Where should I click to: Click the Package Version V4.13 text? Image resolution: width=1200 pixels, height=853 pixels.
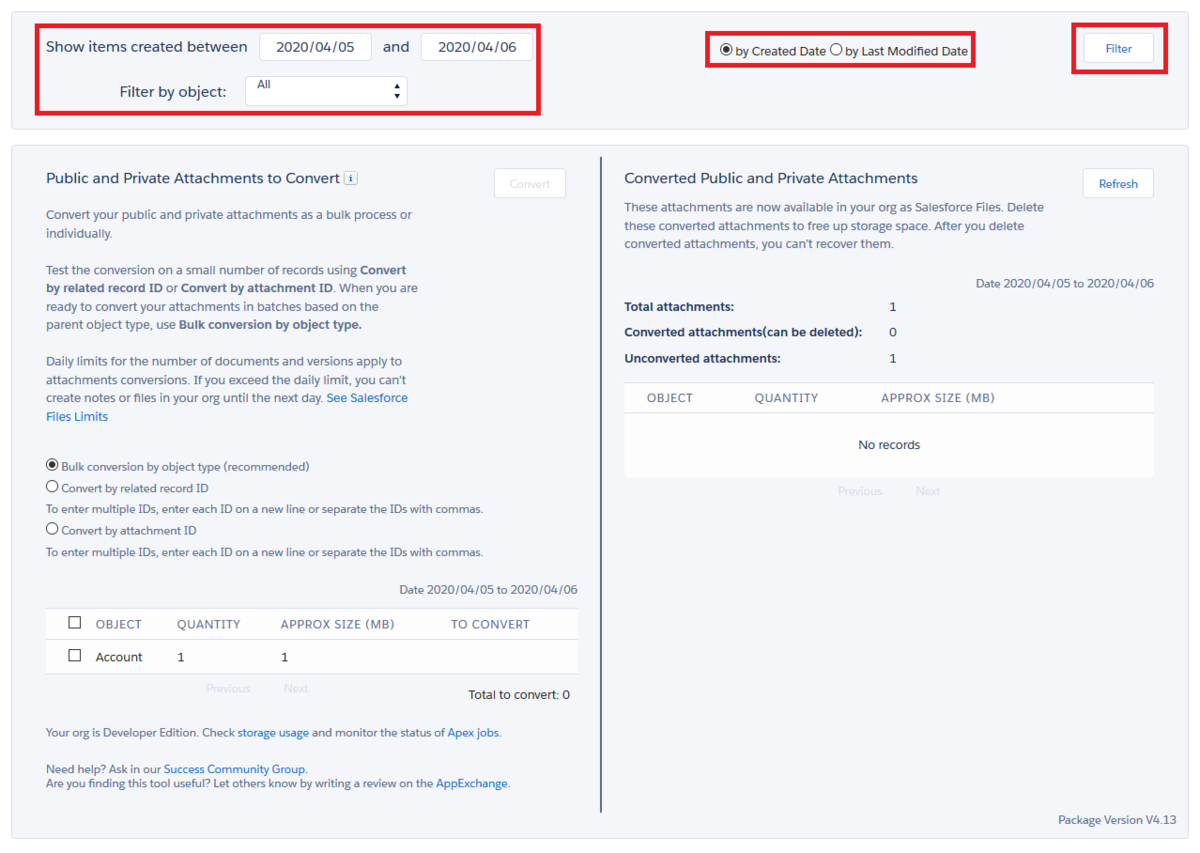pyautogui.click(x=1117, y=820)
